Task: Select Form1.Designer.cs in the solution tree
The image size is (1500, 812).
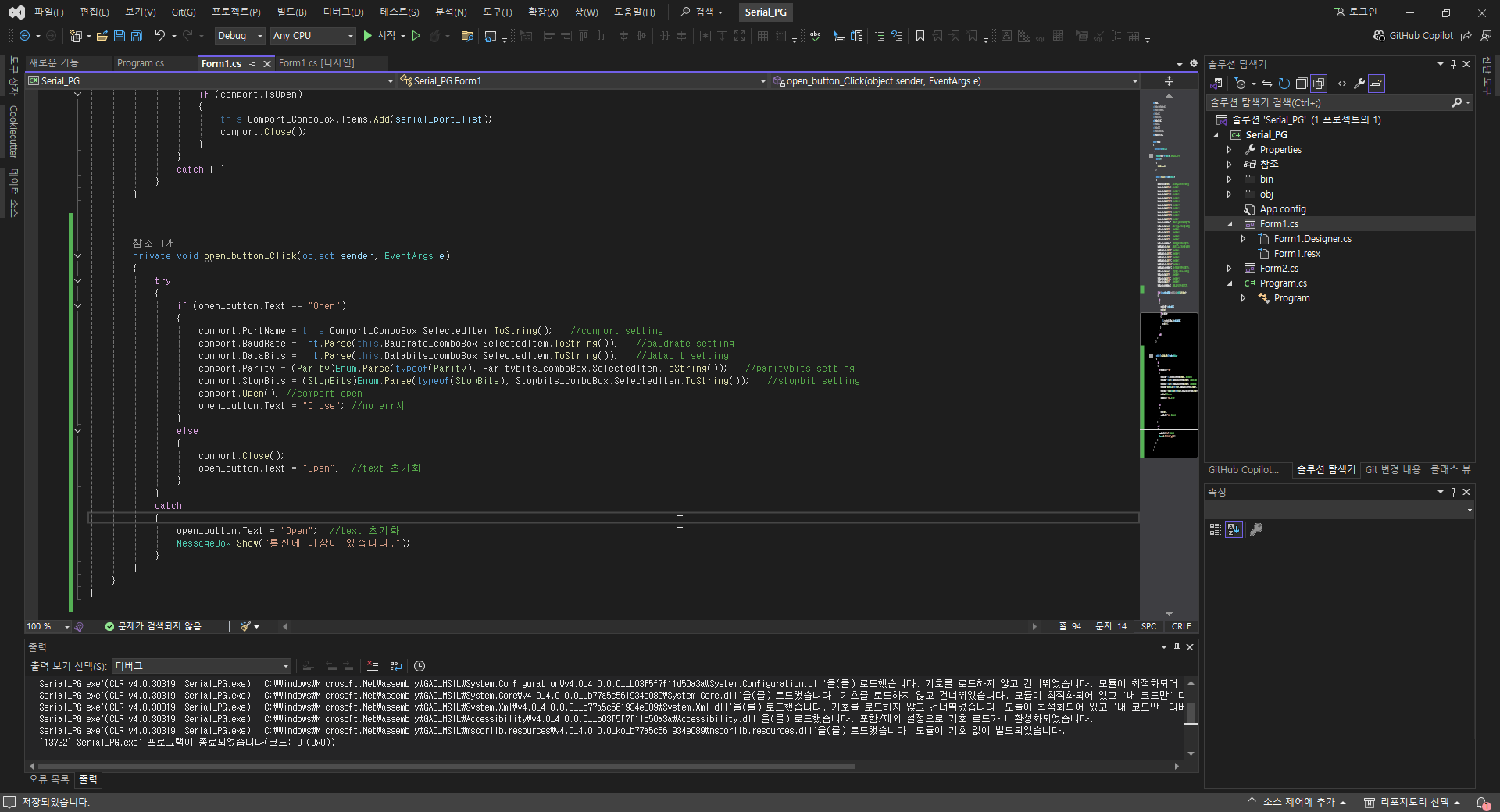Action: [1312, 239]
